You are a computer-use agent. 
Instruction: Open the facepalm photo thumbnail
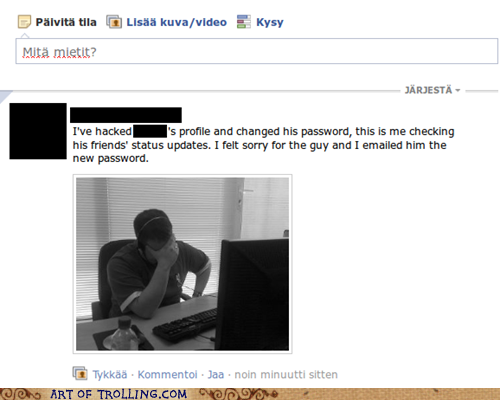183,264
